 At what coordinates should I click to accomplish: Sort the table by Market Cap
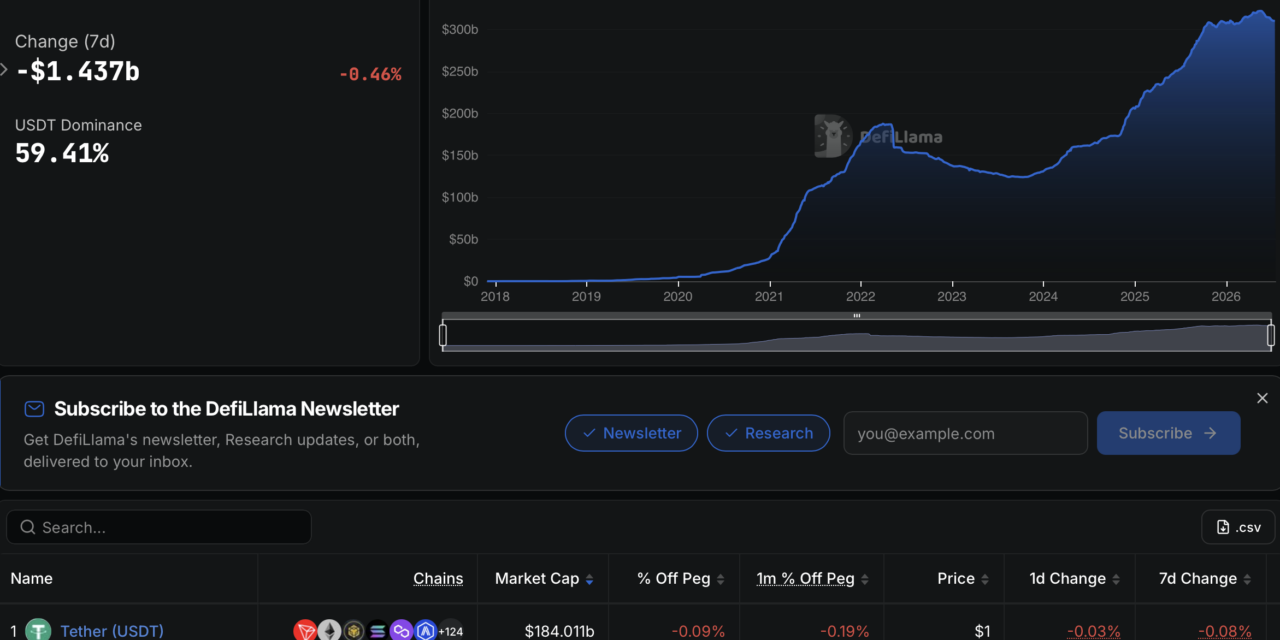544,579
